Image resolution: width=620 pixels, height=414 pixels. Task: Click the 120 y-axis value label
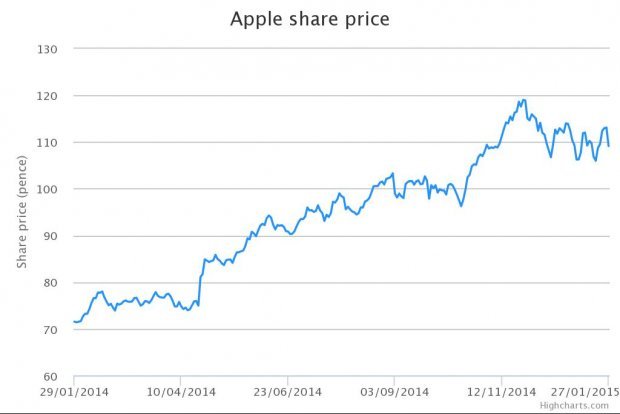(49, 96)
